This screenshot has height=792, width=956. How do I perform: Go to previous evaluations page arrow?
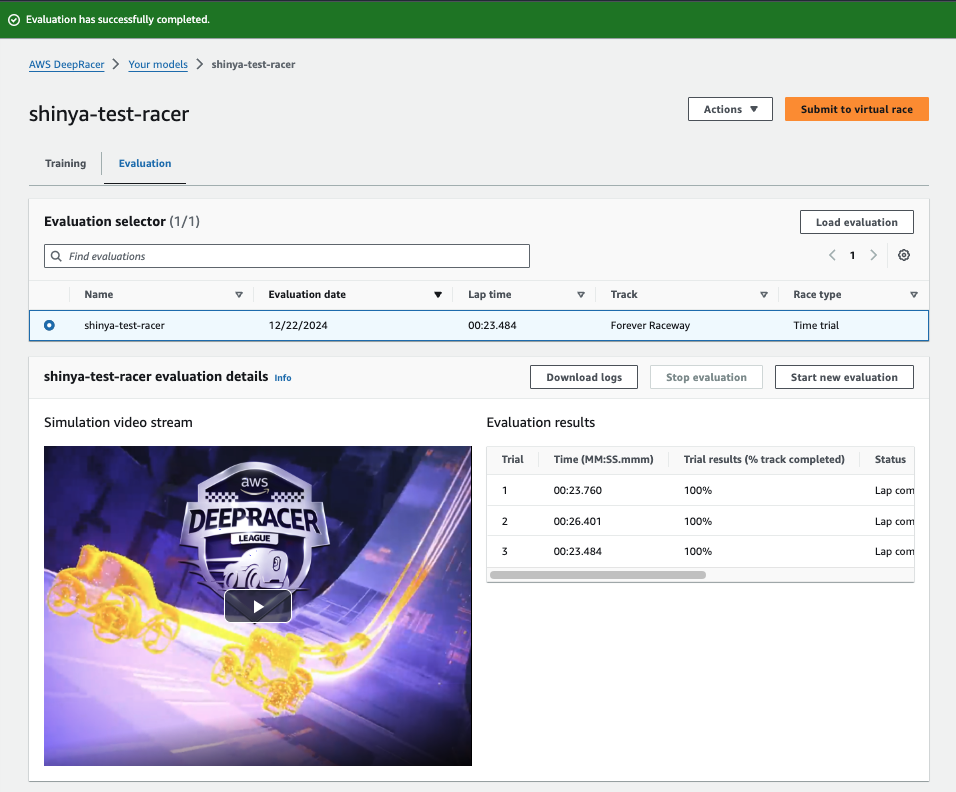(x=832, y=255)
